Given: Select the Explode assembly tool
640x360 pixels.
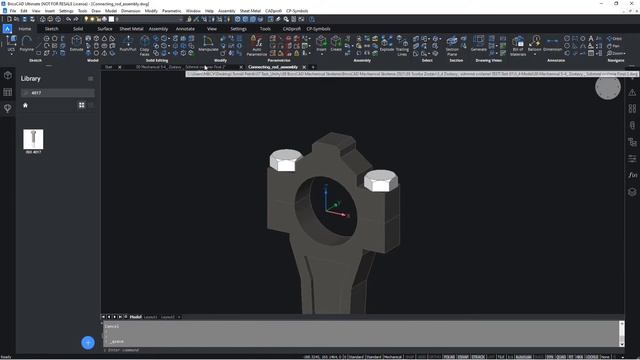Looking at the screenshot, I should click(x=387, y=43).
